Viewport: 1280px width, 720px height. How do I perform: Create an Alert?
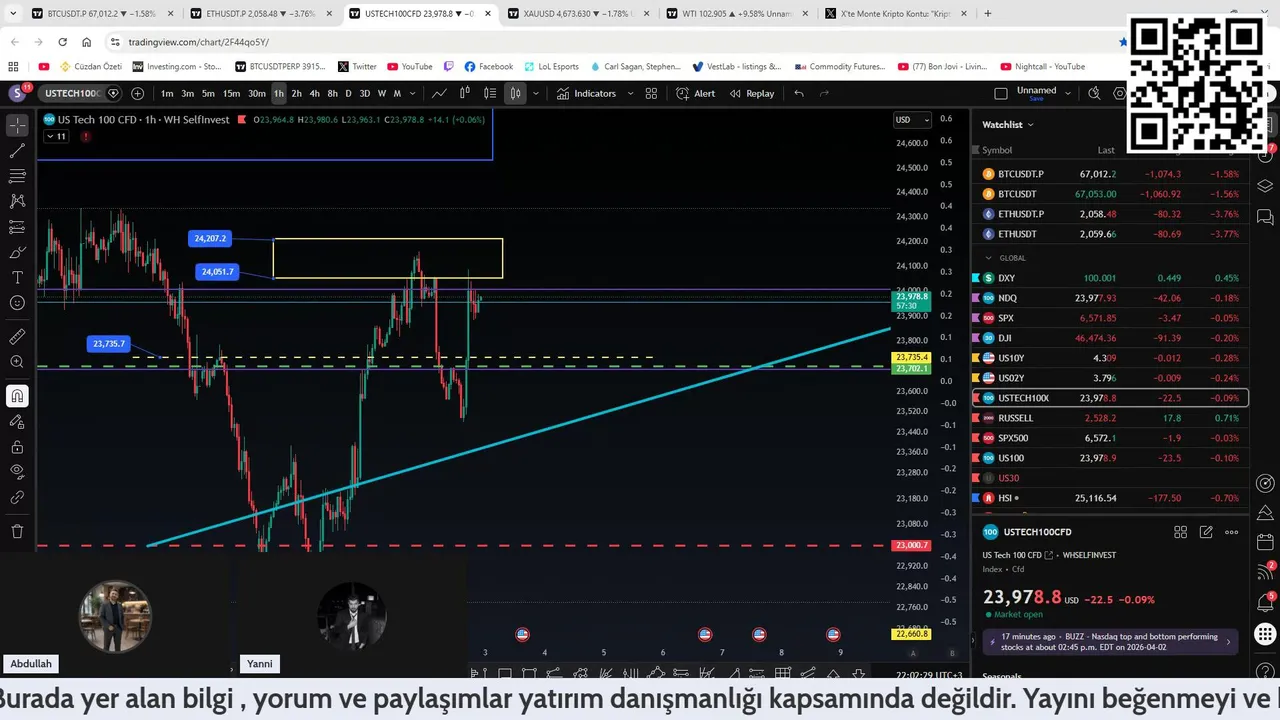click(x=695, y=93)
